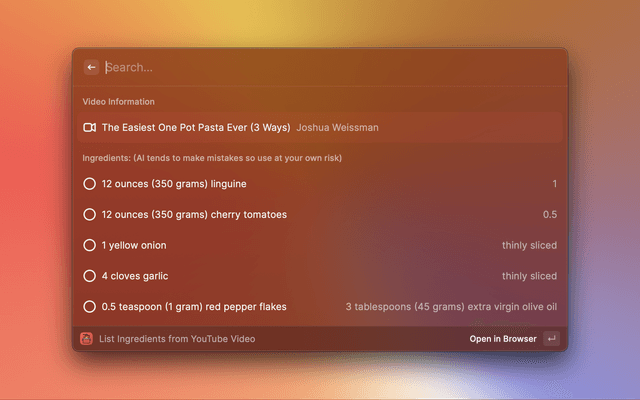
Task: Click the circle icon beside cherry tomatoes
Action: (89, 215)
